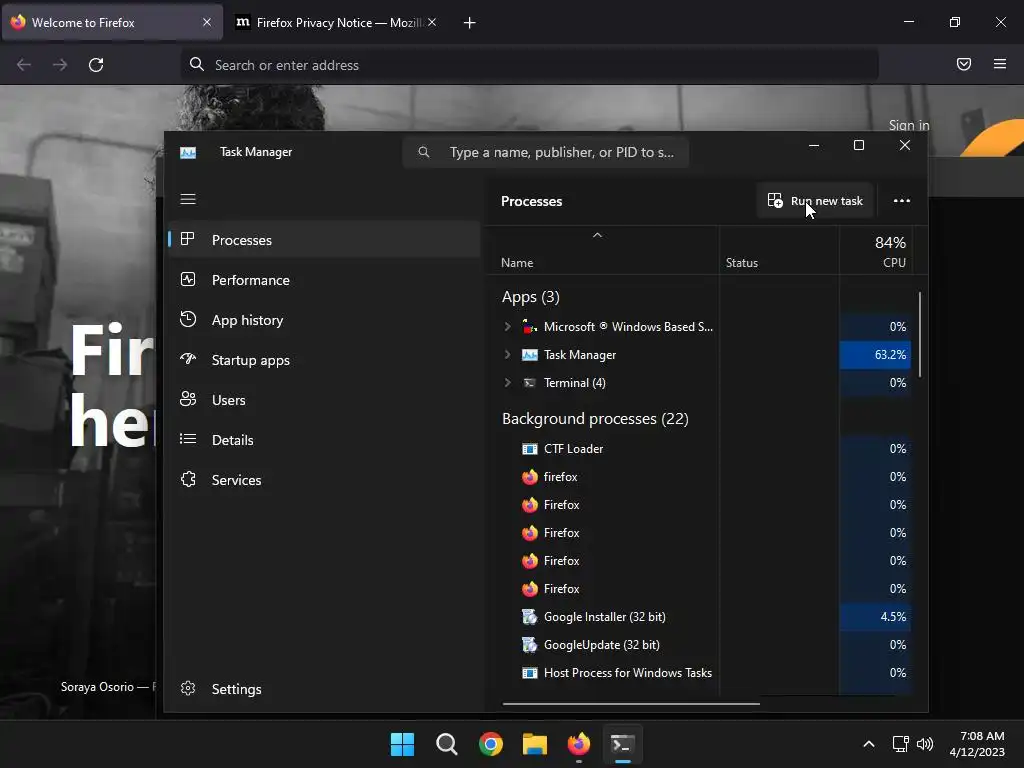Click the Firefox icon on taskbar
1024x768 pixels.
coord(579,744)
